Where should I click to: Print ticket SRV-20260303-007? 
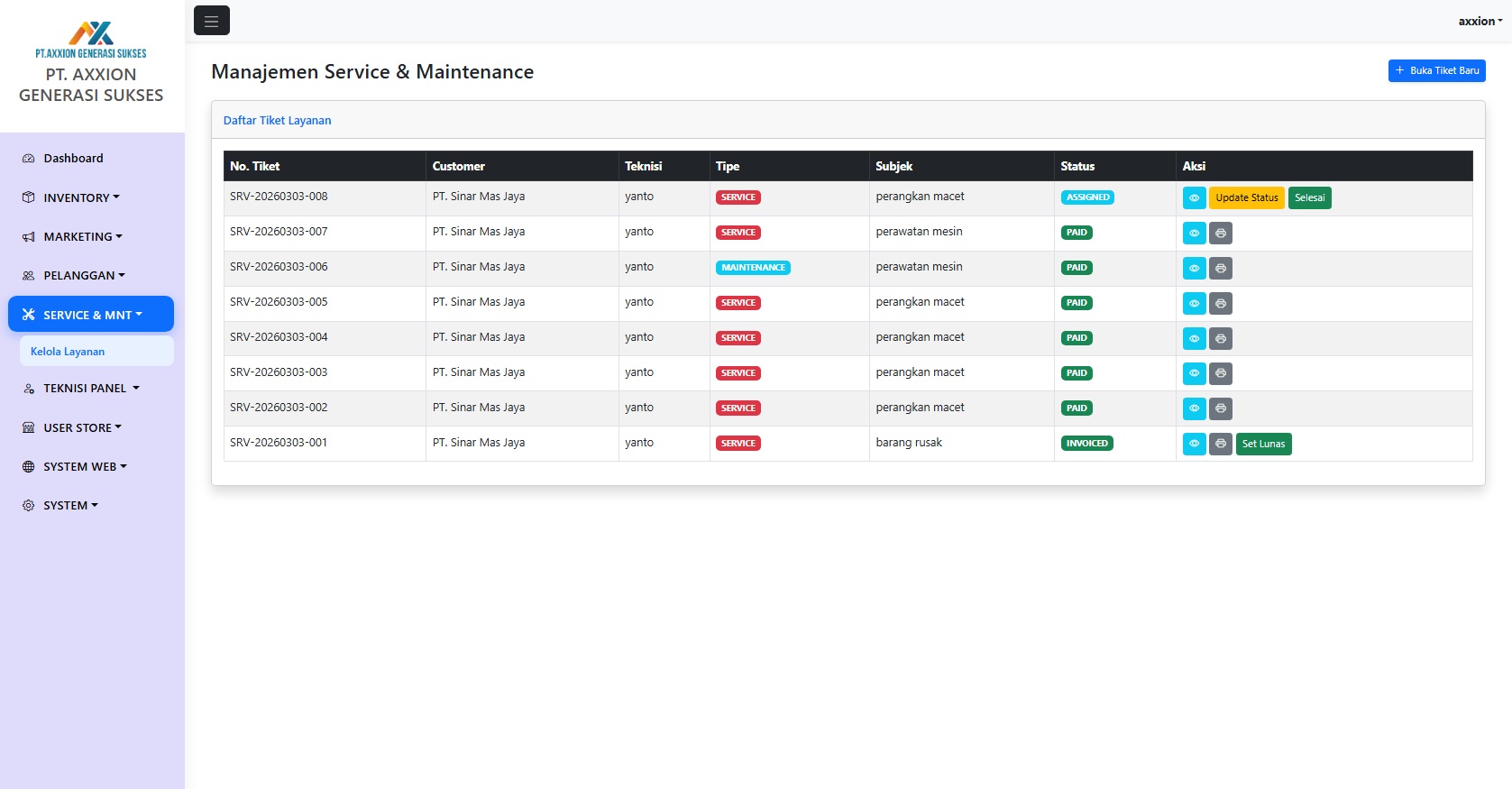[1221, 233]
